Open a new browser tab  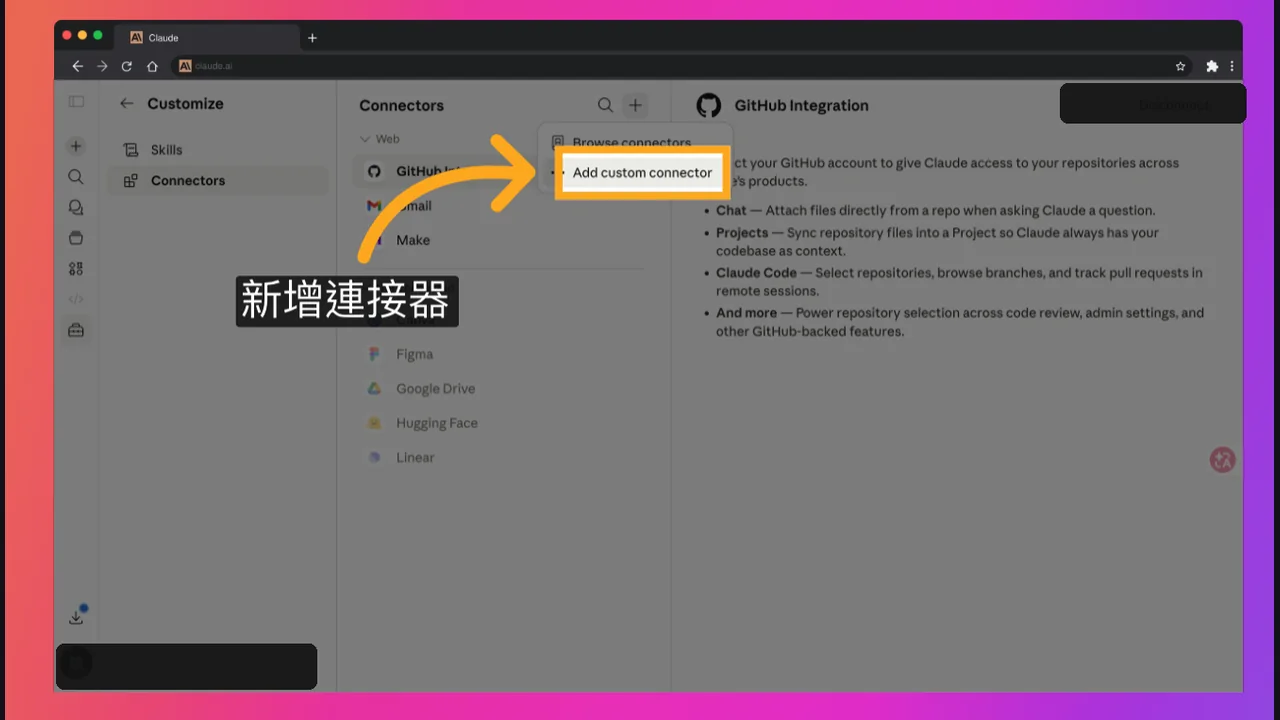click(312, 38)
